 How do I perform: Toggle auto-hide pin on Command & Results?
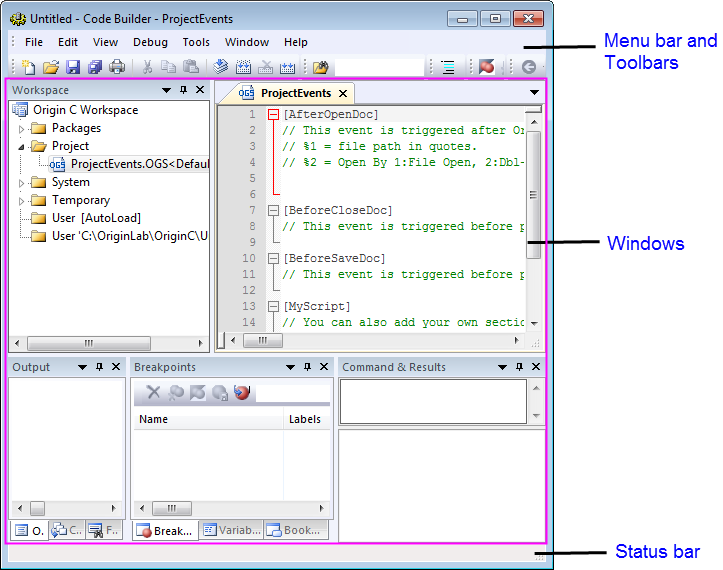point(519,367)
